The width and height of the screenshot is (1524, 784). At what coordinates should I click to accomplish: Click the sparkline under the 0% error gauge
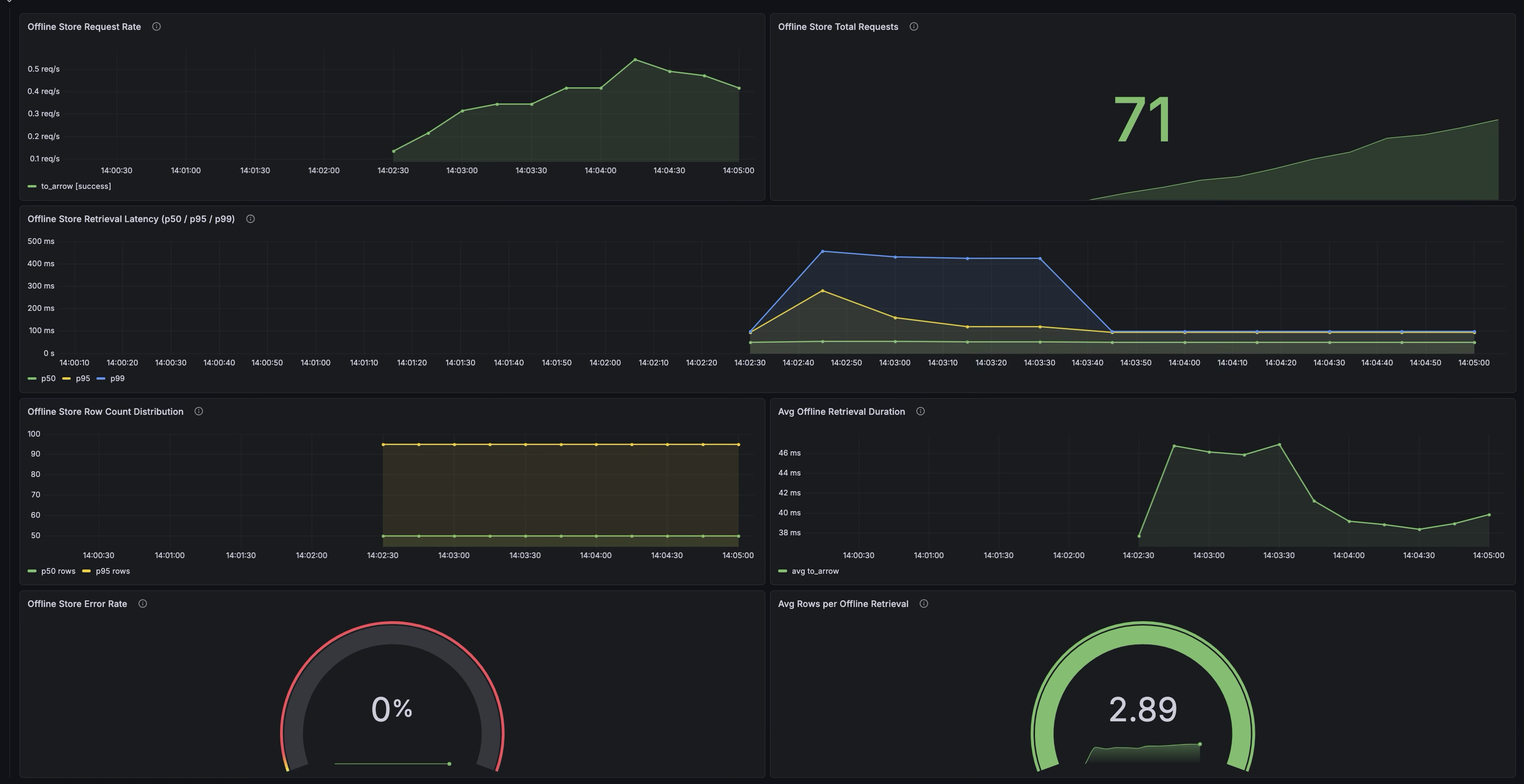tap(392, 764)
